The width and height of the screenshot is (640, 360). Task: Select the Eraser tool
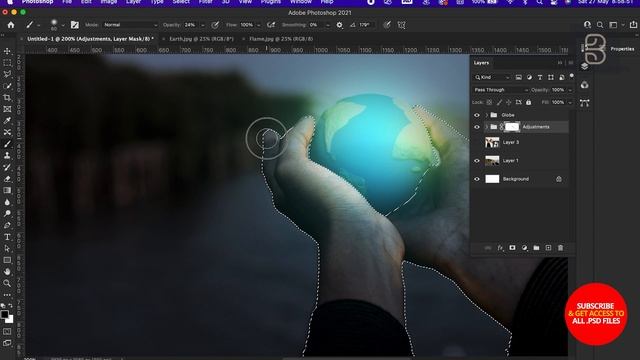point(7,179)
